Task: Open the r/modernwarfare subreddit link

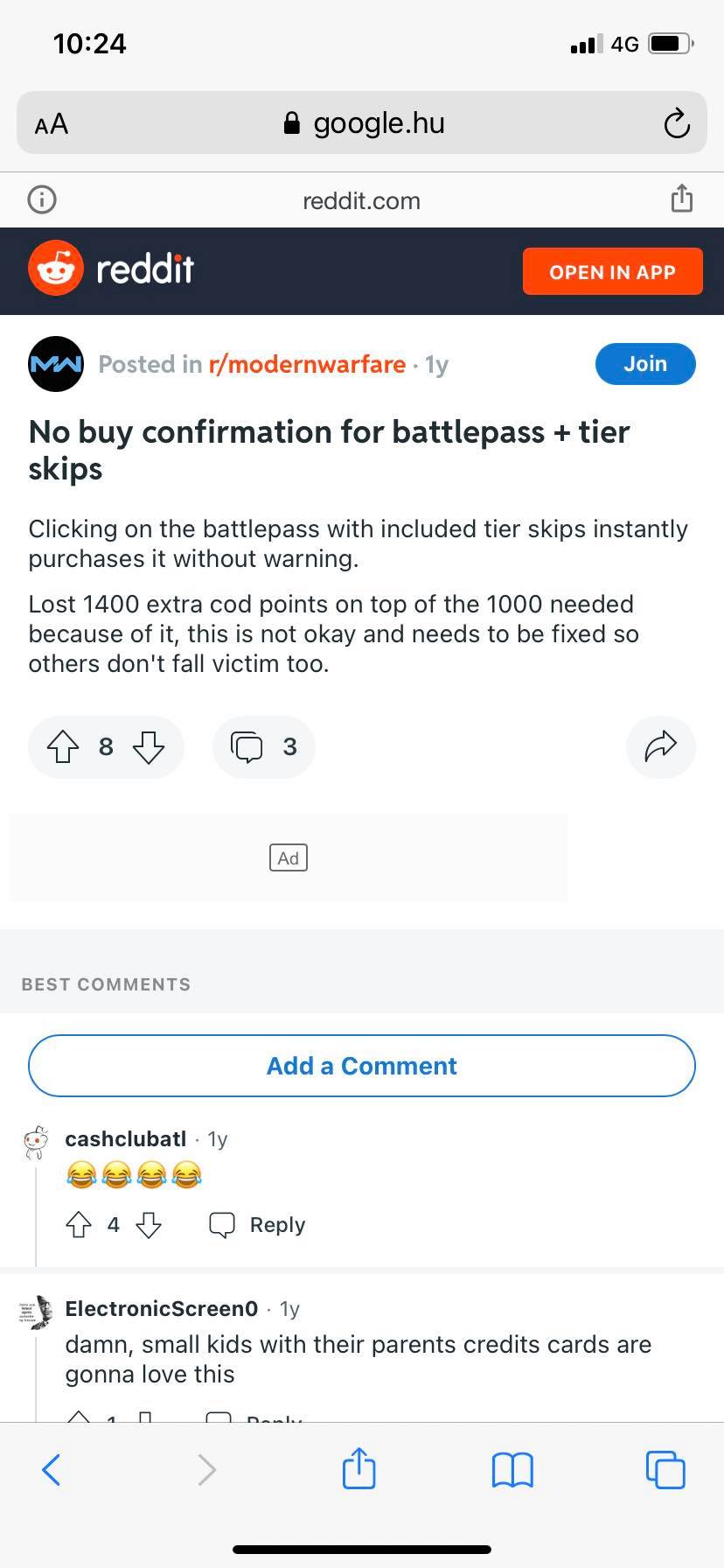Action: click(x=307, y=364)
